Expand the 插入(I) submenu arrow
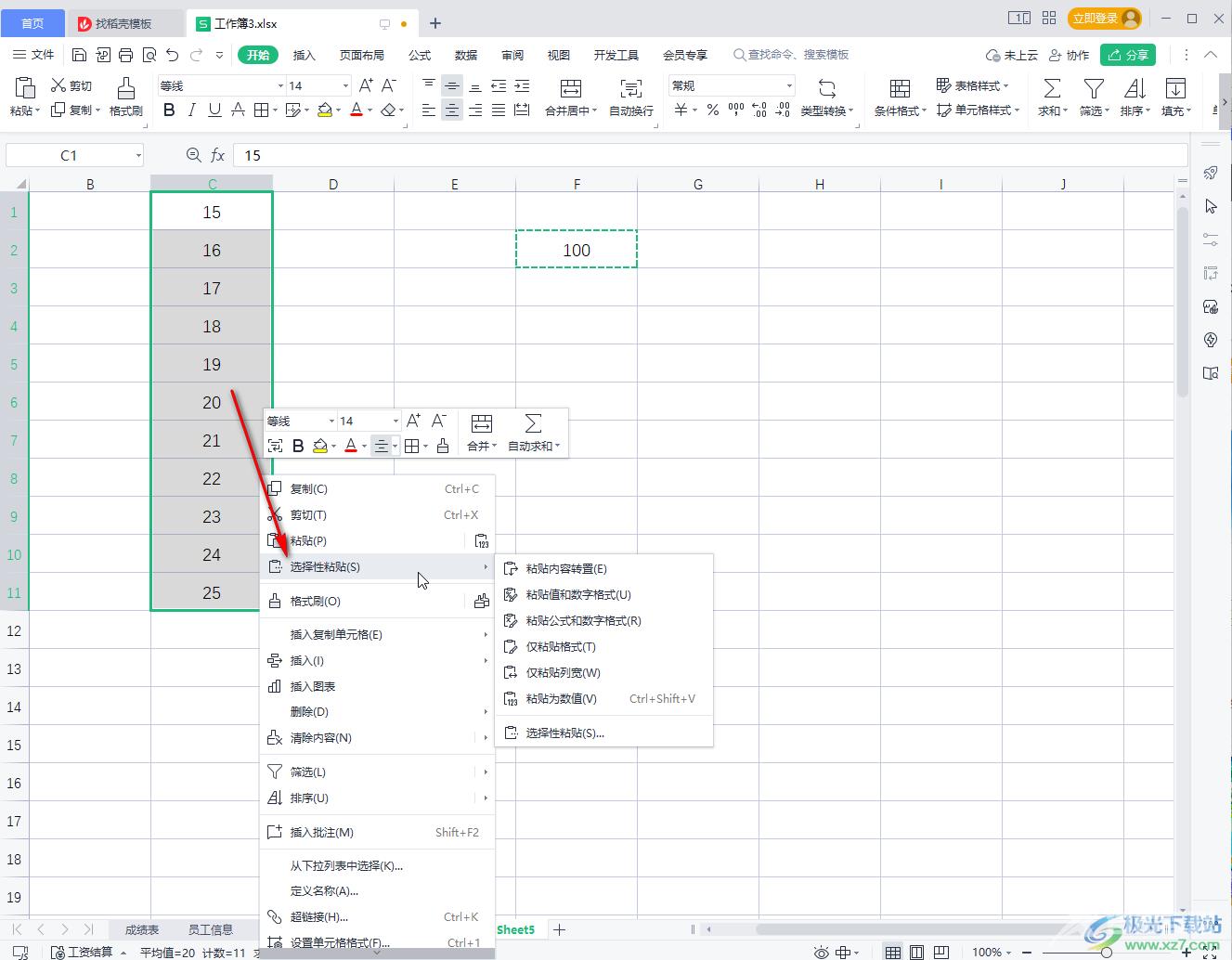 pyautogui.click(x=486, y=661)
